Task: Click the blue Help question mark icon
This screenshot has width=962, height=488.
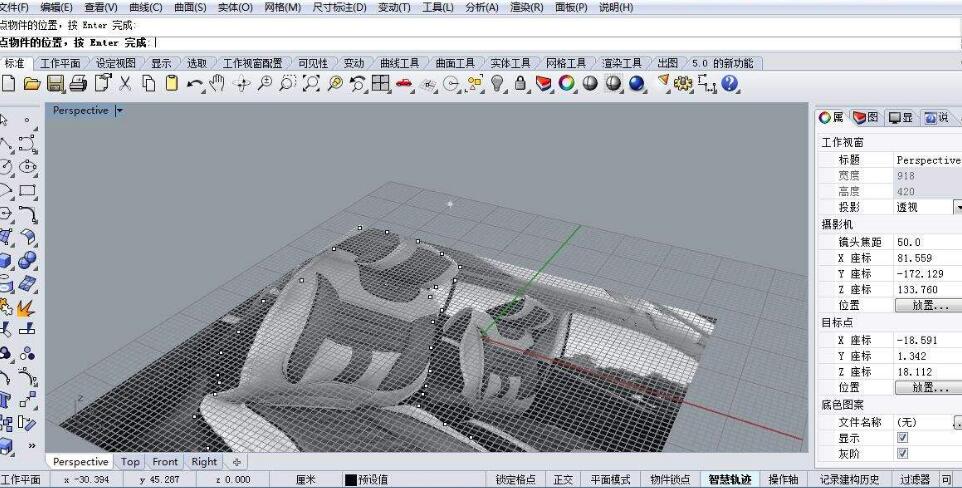Action: [729, 83]
